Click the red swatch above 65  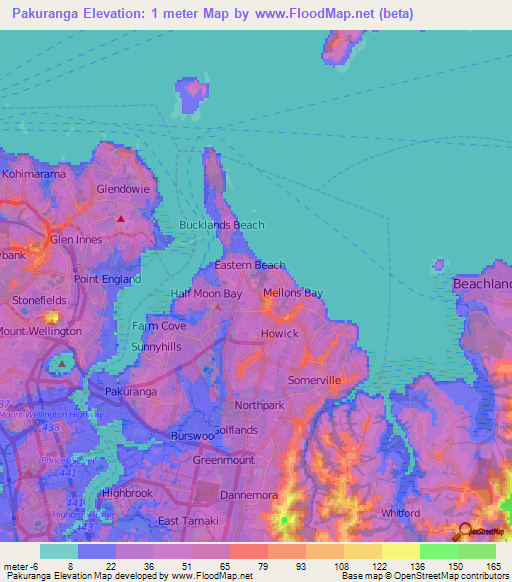coord(249,551)
